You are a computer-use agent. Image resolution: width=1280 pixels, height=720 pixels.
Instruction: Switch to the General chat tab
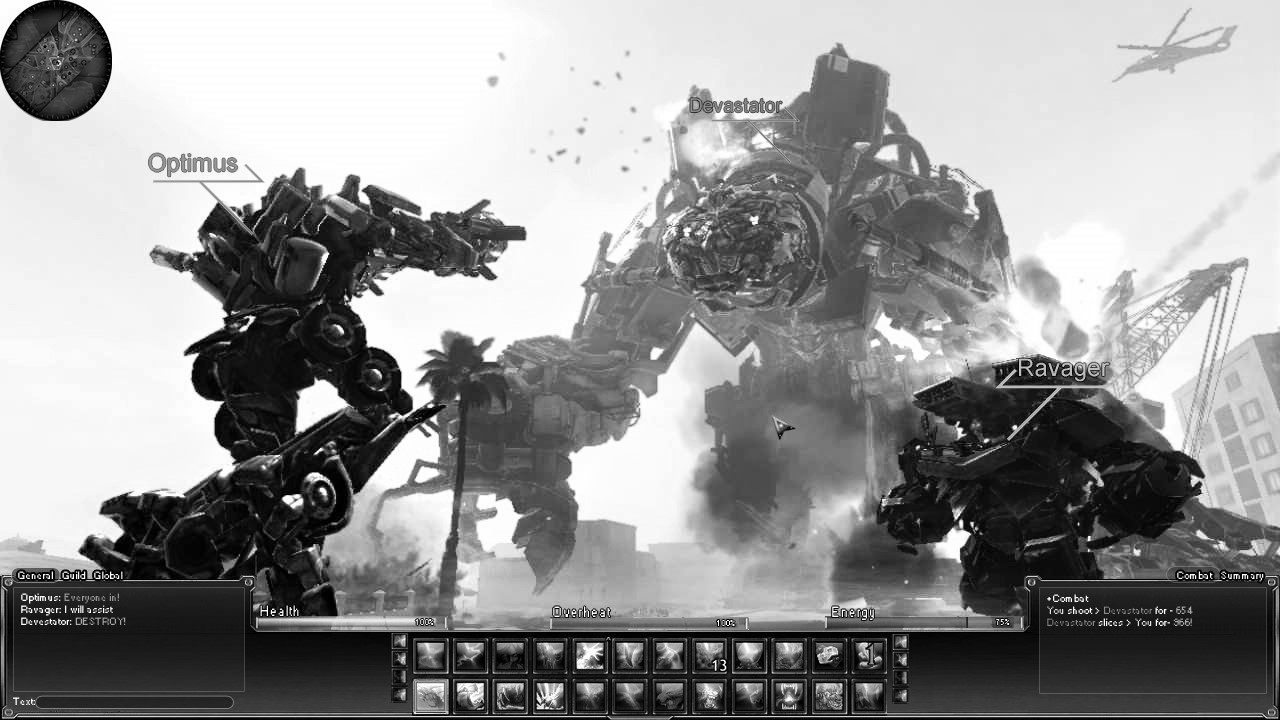[35, 575]
